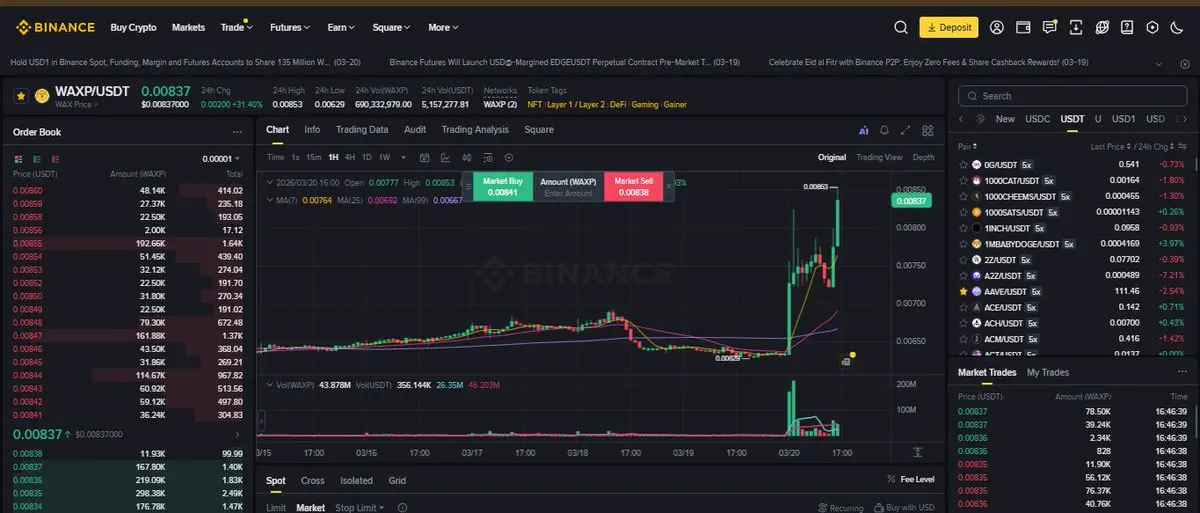Switch to the Trading Data tab

pyautogui.click(x=362, y=130)
